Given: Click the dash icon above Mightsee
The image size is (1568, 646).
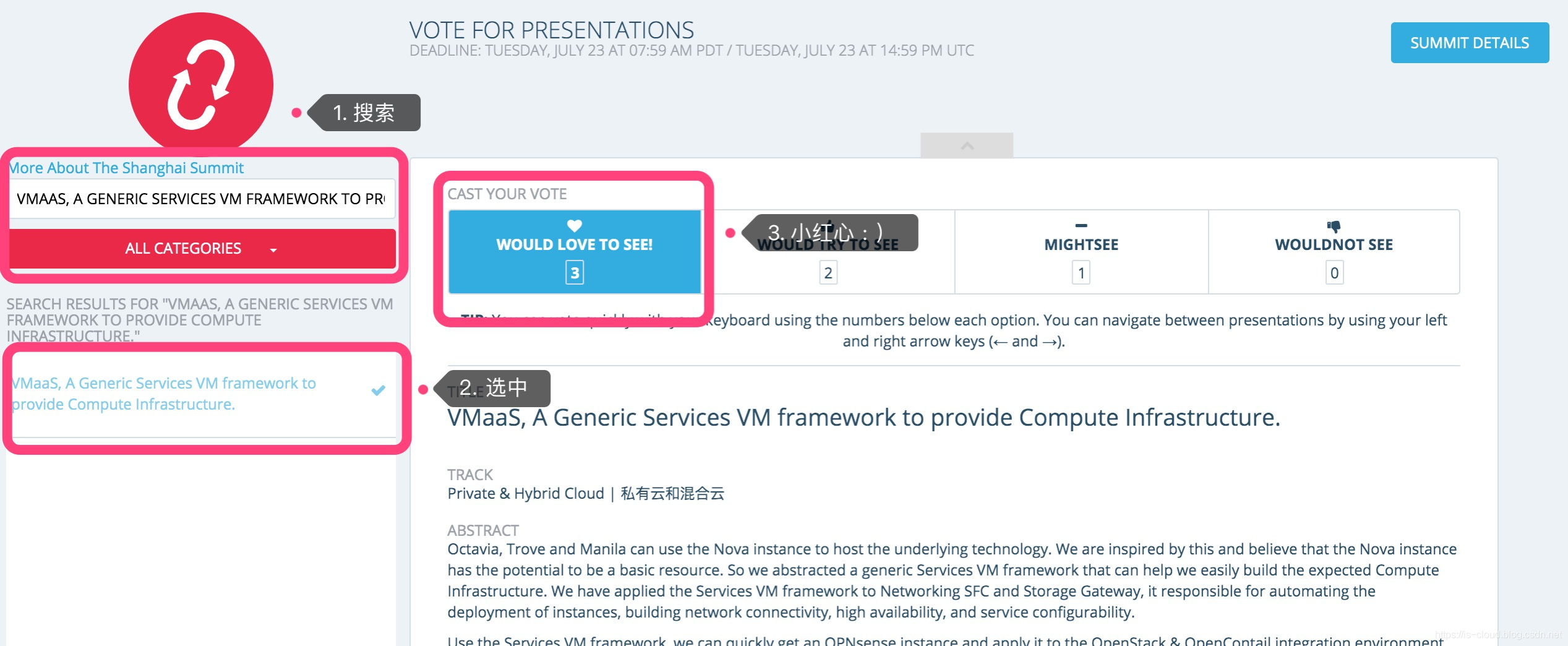Looking at the screenshot, I should 1081,226.
